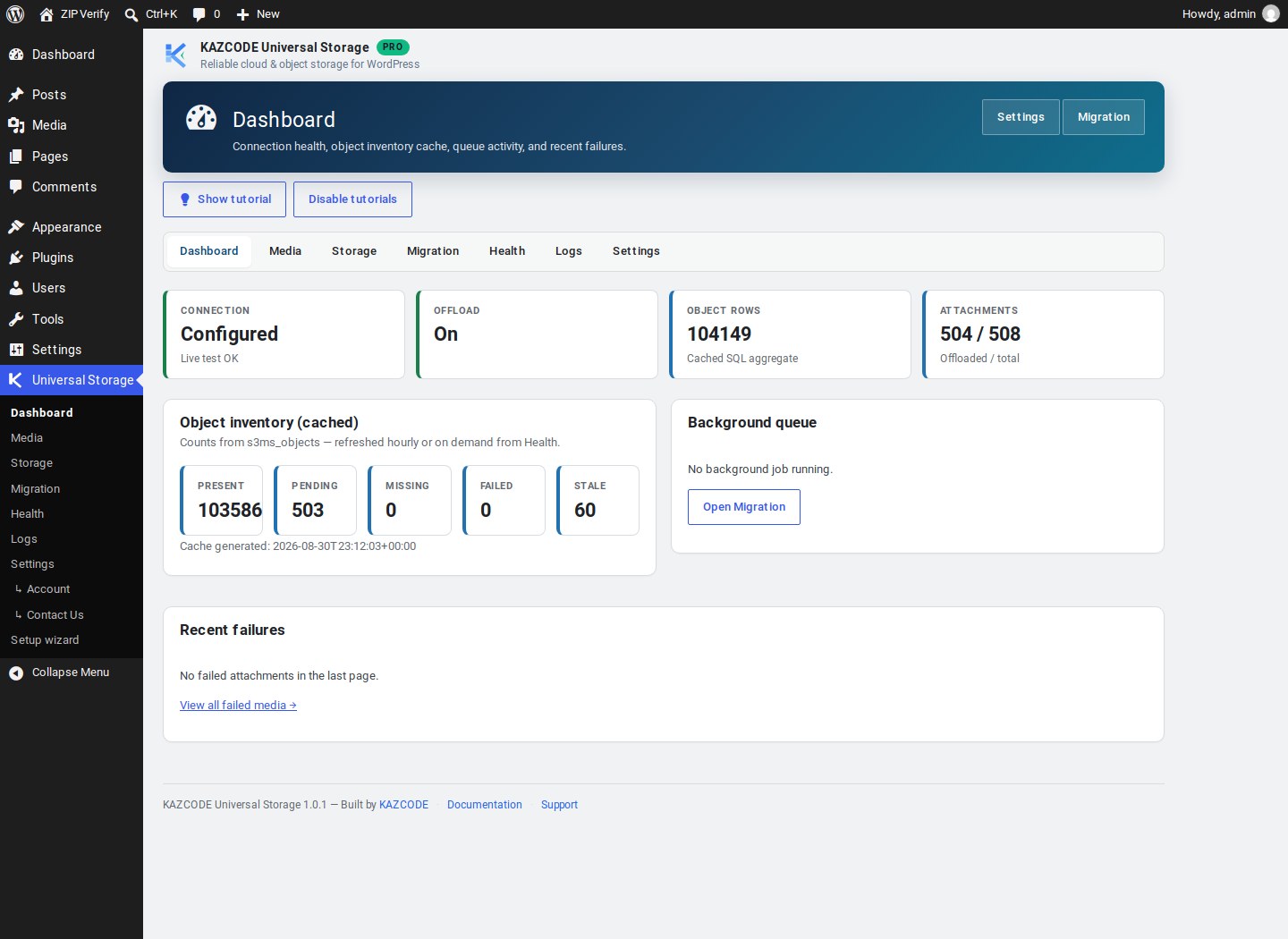Screen dimensions: 1288x939
Task: Open Settings submenu under Universal Storage
Action: pyautogui.click(x=72, y=564)
